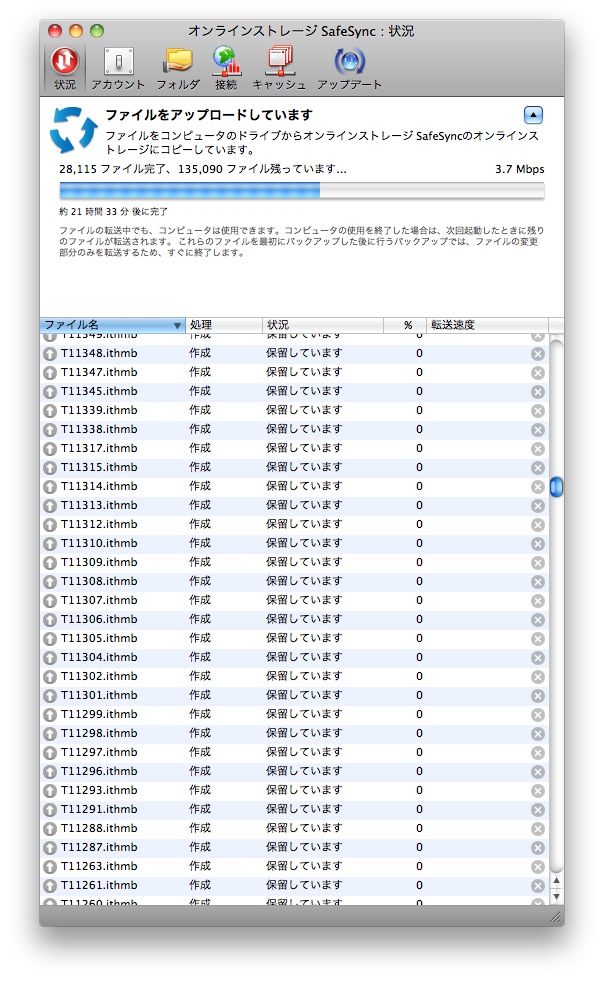
Task: Remove T11261.ithmb from the queue
Action: 537,886
